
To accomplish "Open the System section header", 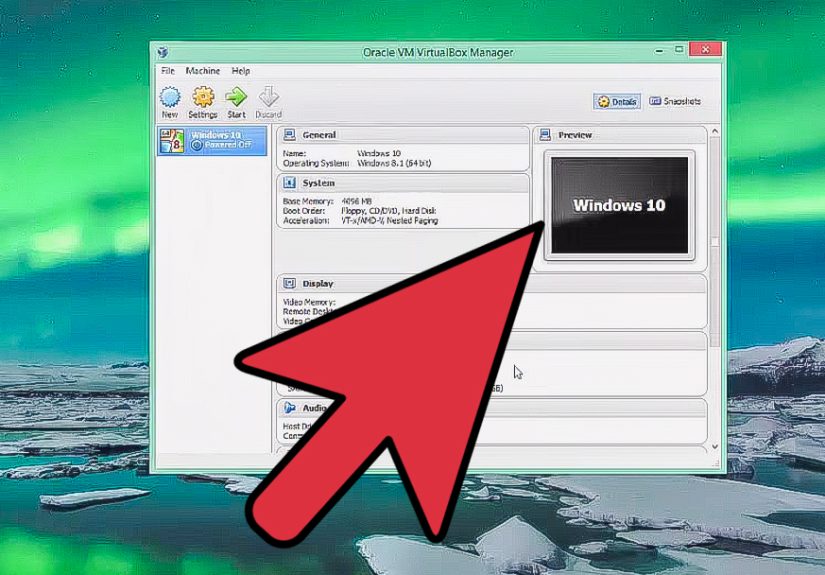I will point(403,183).
